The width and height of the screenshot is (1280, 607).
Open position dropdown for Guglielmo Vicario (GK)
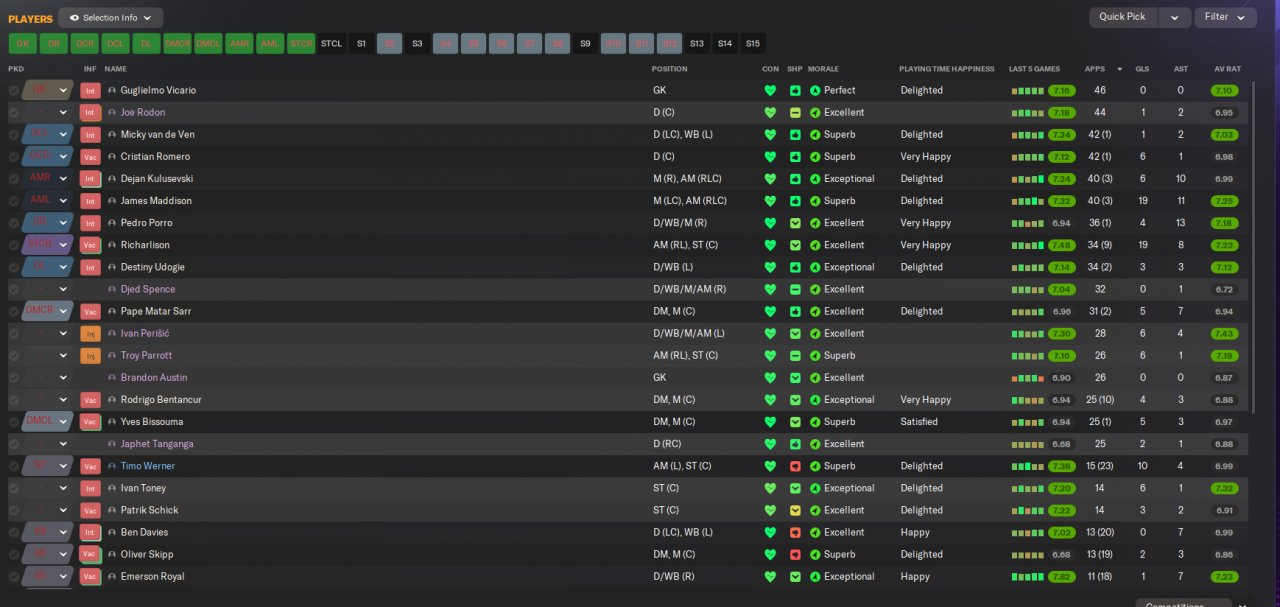[x=64, y=90]
